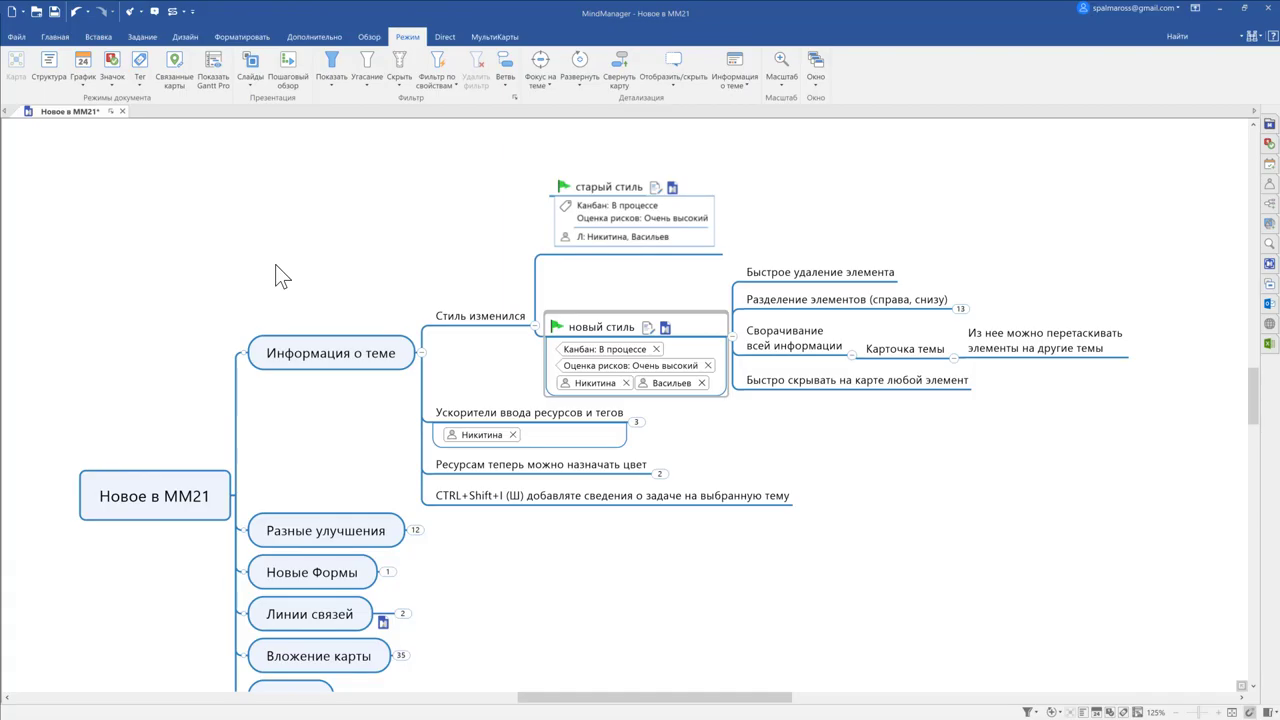Remove Васильев resource from card
1280x720 pixels.
click(702, 383)
